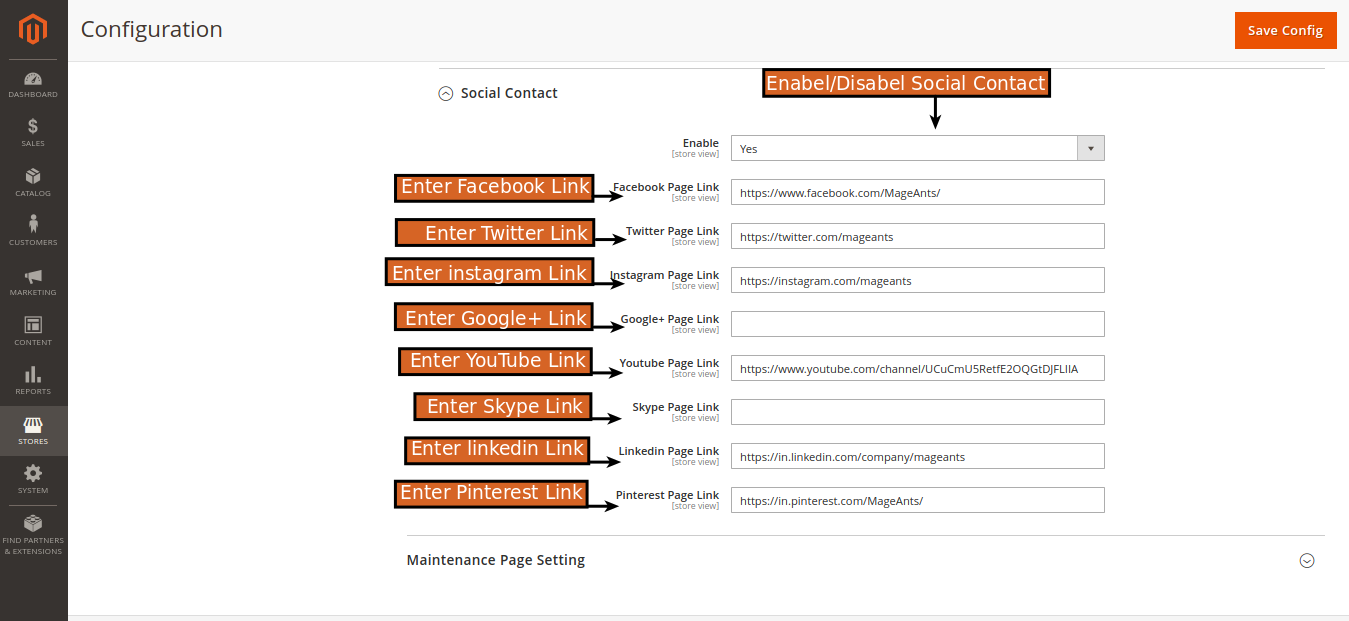Focus the empty Google+ Page Link field
The width and height of the screenshot is (1349, 621).
(917, 324)
